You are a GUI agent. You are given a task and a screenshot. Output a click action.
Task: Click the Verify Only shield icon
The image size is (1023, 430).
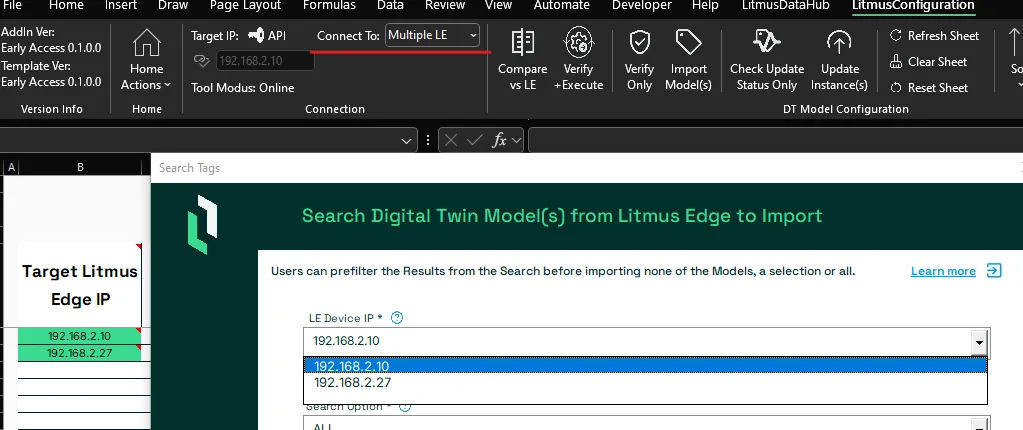(639, 42)
